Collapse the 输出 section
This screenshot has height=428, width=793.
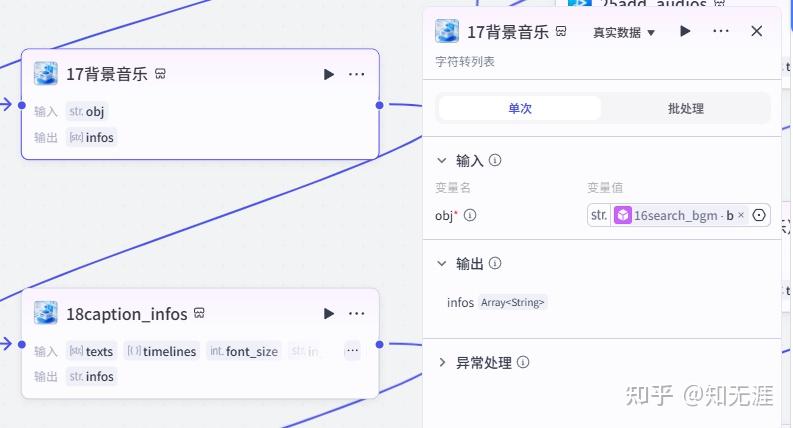click(x=442, y=264)
